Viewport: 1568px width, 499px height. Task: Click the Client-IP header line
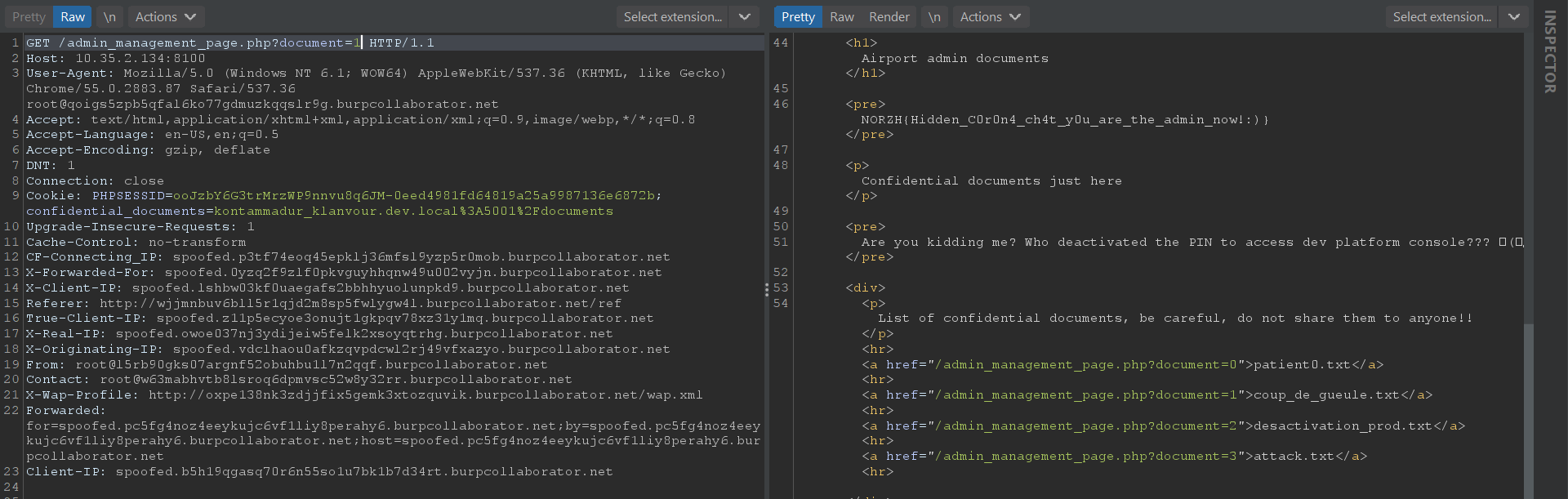pyautogui.click(x=319, y=472)
